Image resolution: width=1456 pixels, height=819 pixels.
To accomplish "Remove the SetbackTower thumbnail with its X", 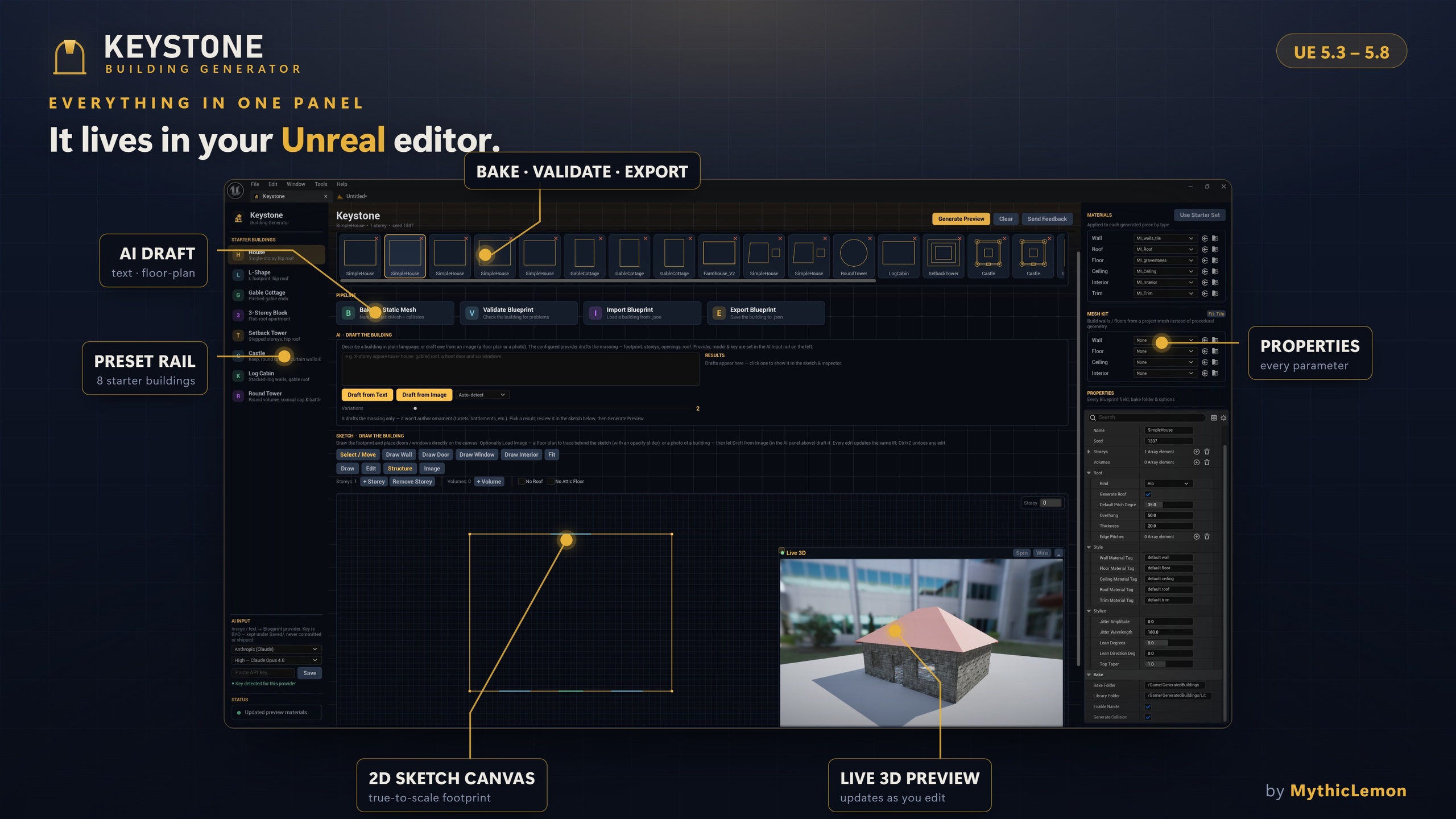I will (x=959, y=239).
